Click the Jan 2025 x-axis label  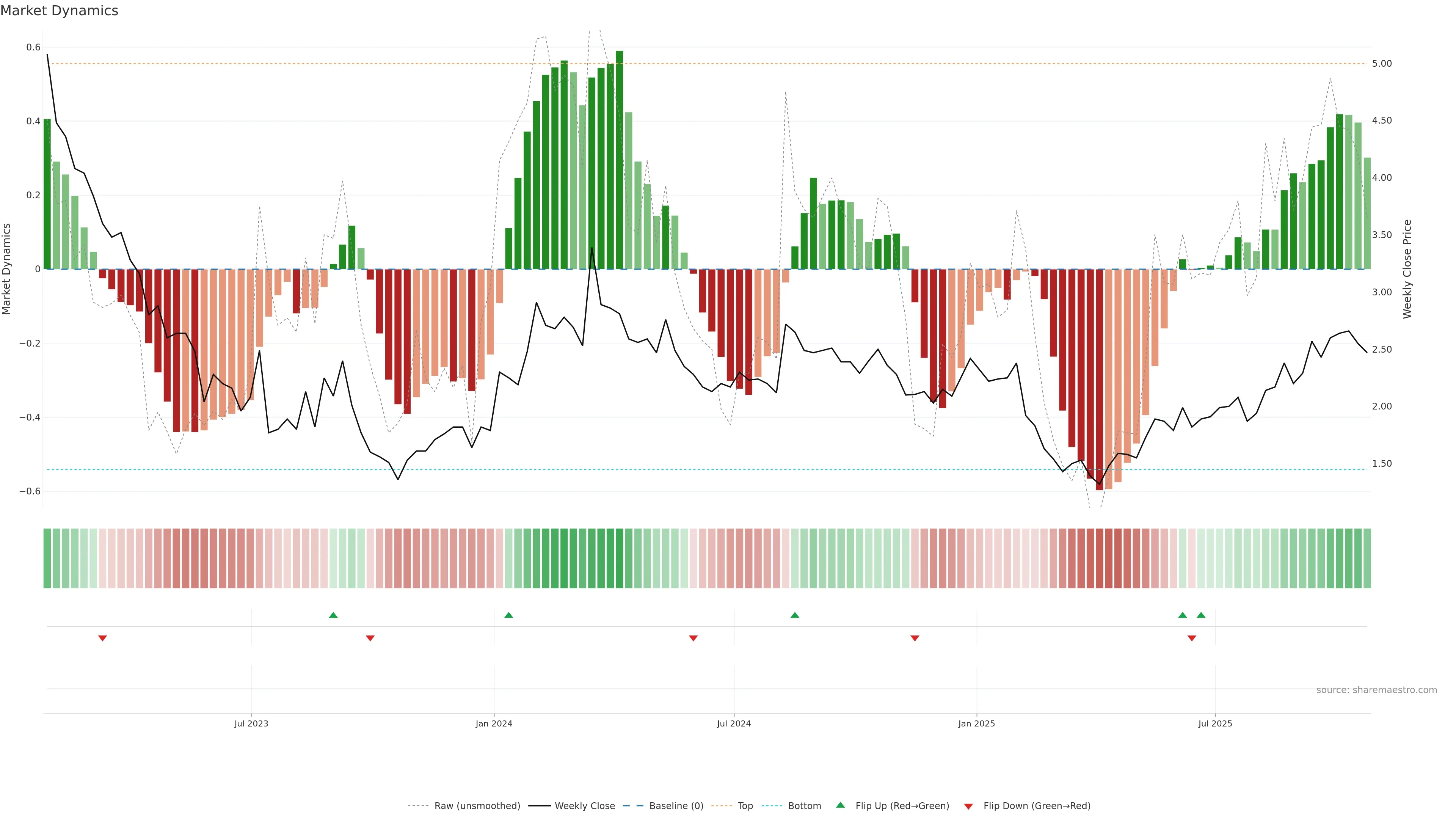point(976,723)
